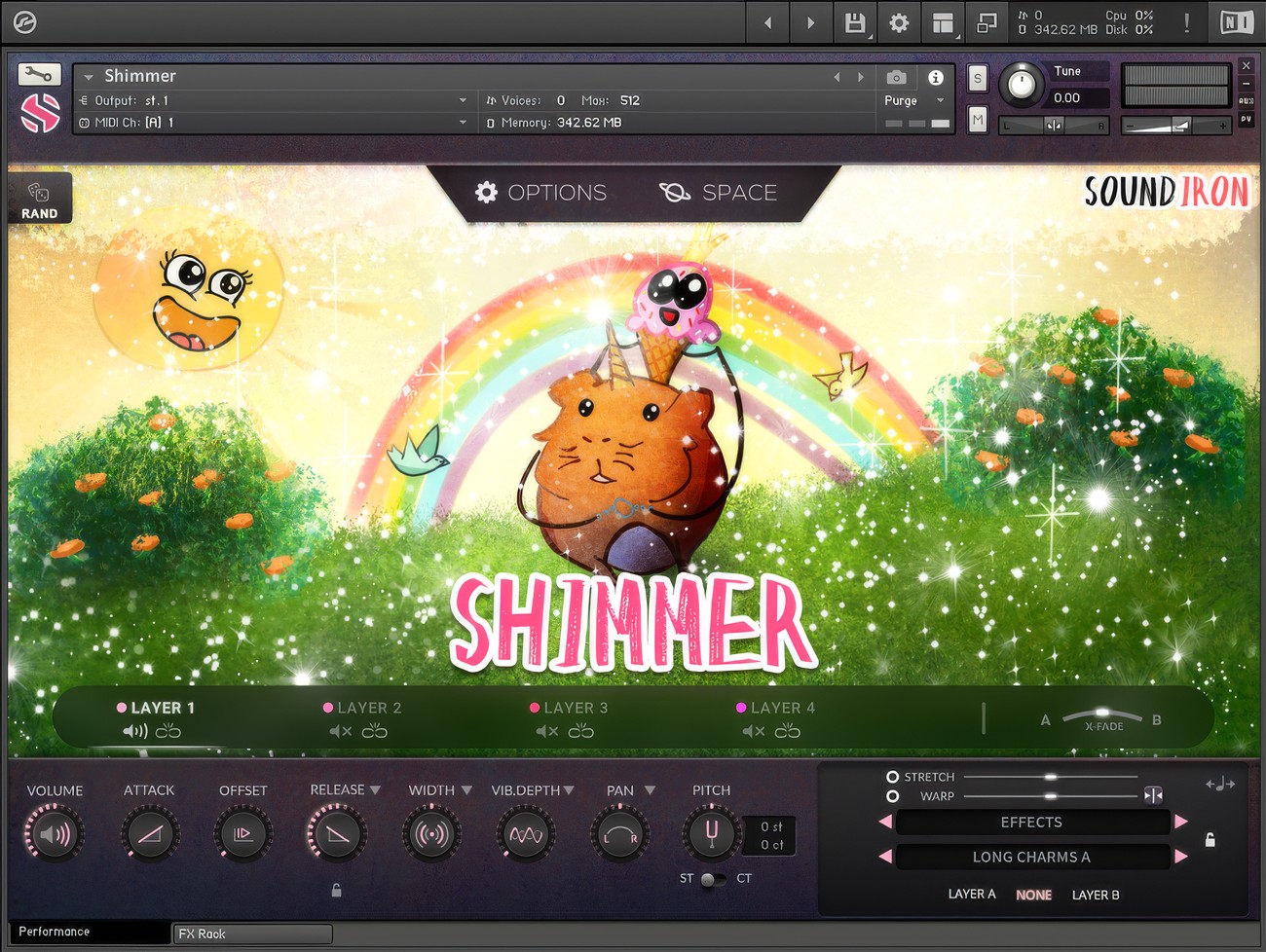Toggle the lock beside EFFECTS selector
Viewport: 1266px width, 952px height.
coord(1210,839)
